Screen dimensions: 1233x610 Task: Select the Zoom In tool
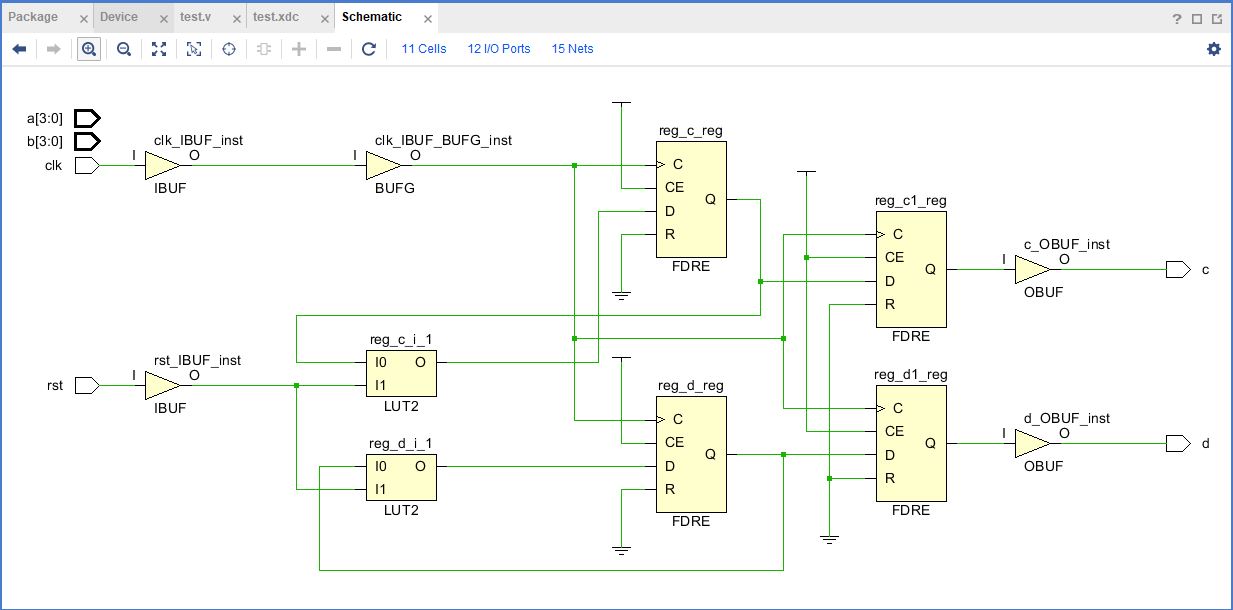(x=88, y=48)
